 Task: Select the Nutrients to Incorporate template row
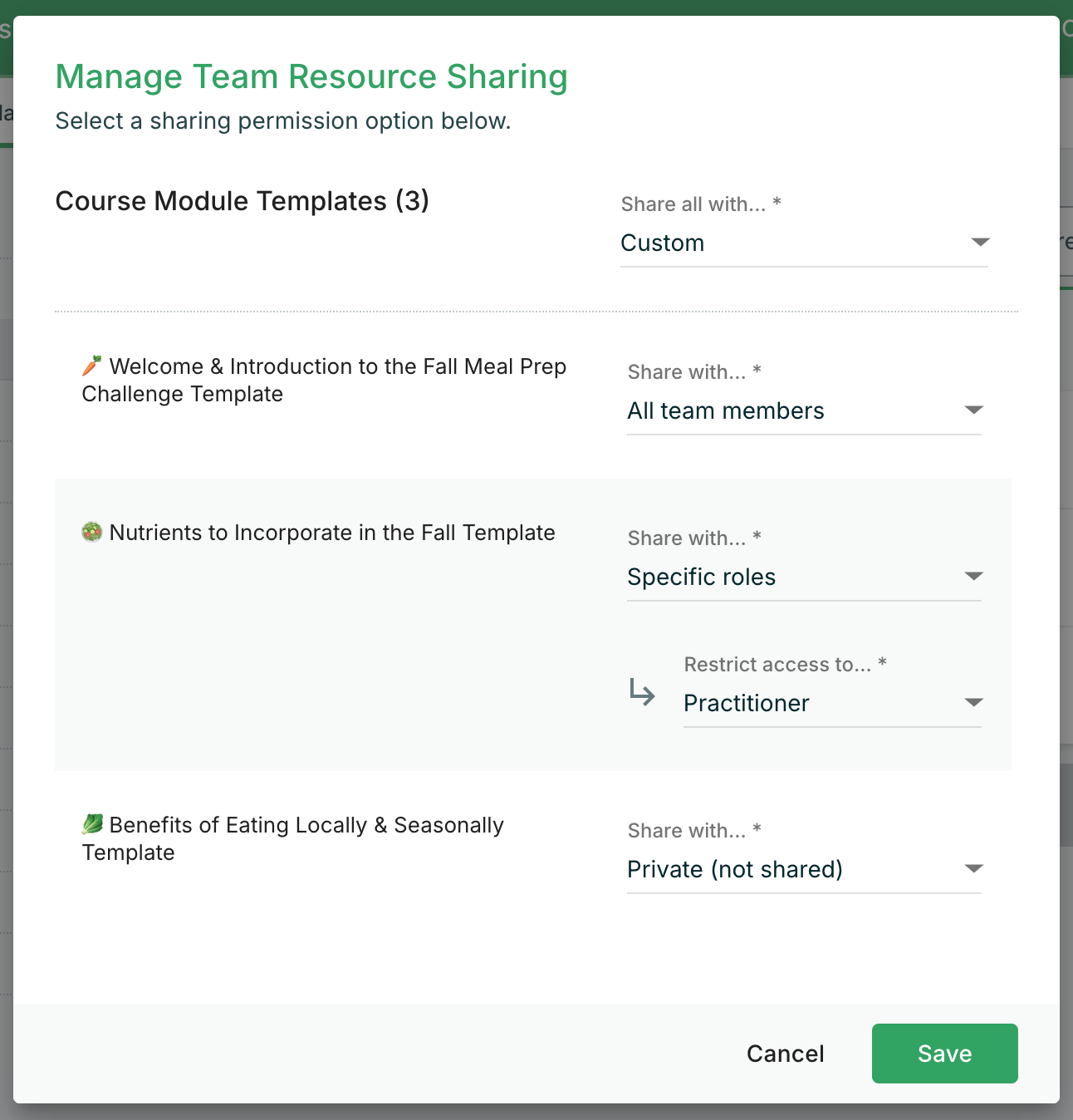332,533
